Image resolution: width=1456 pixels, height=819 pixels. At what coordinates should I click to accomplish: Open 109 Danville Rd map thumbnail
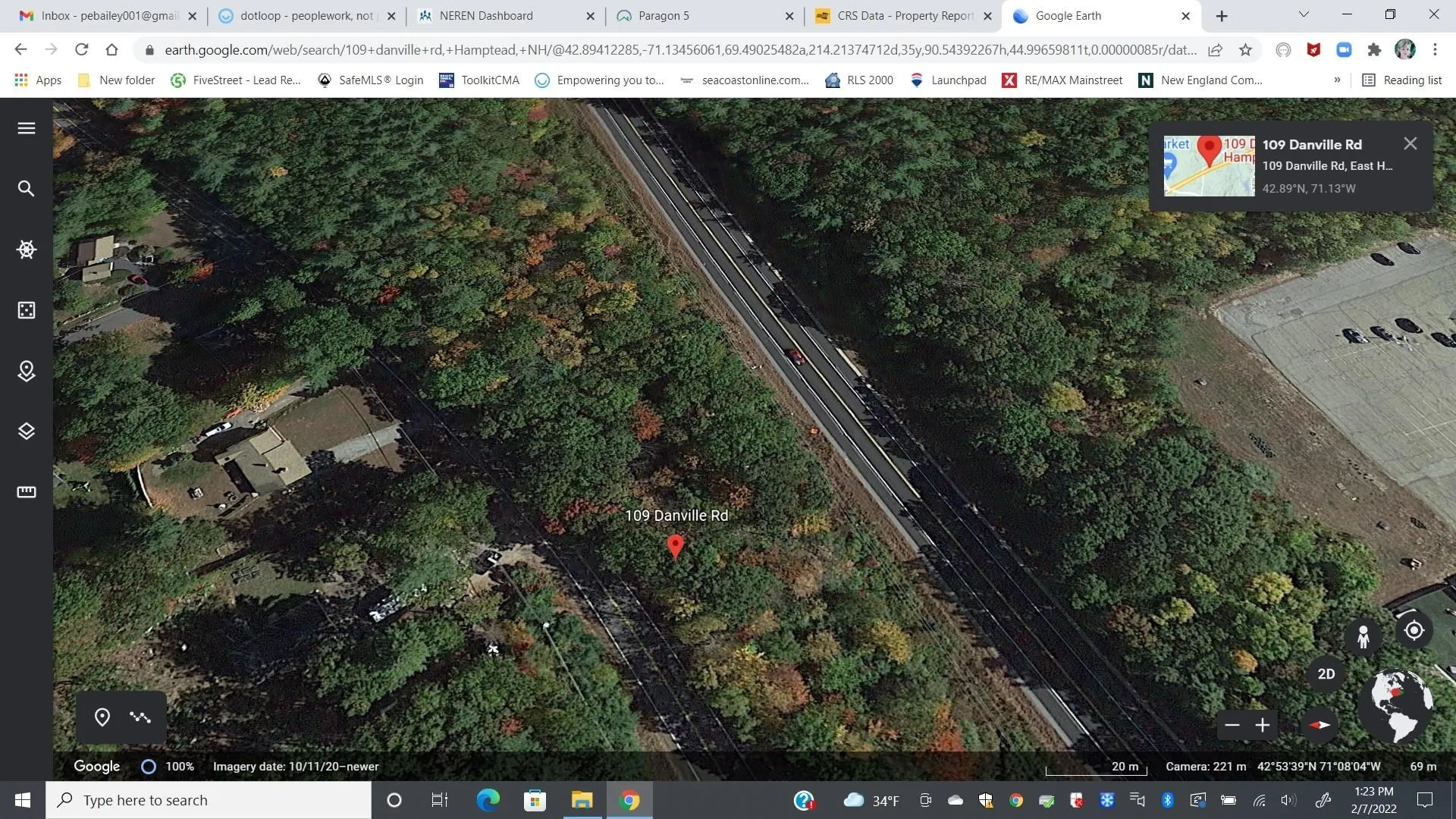(1210, 166)
